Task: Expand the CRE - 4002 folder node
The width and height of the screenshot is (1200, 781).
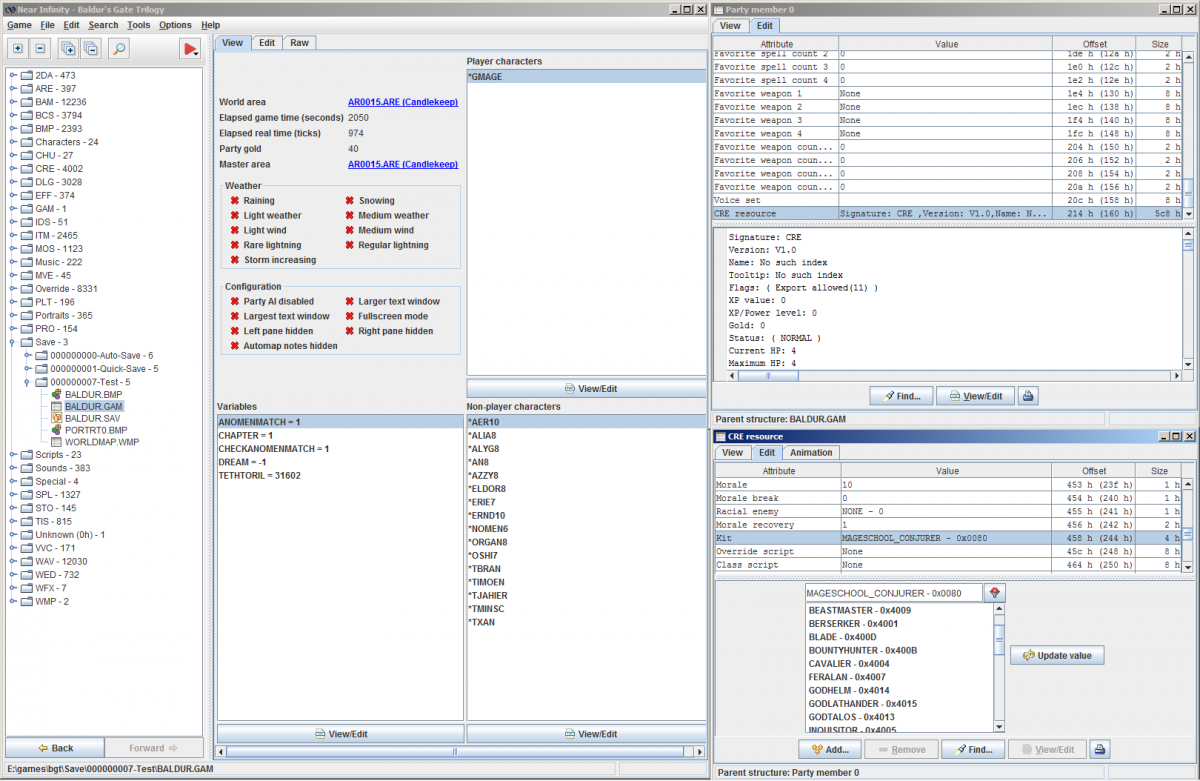Action: coord(12,168)
